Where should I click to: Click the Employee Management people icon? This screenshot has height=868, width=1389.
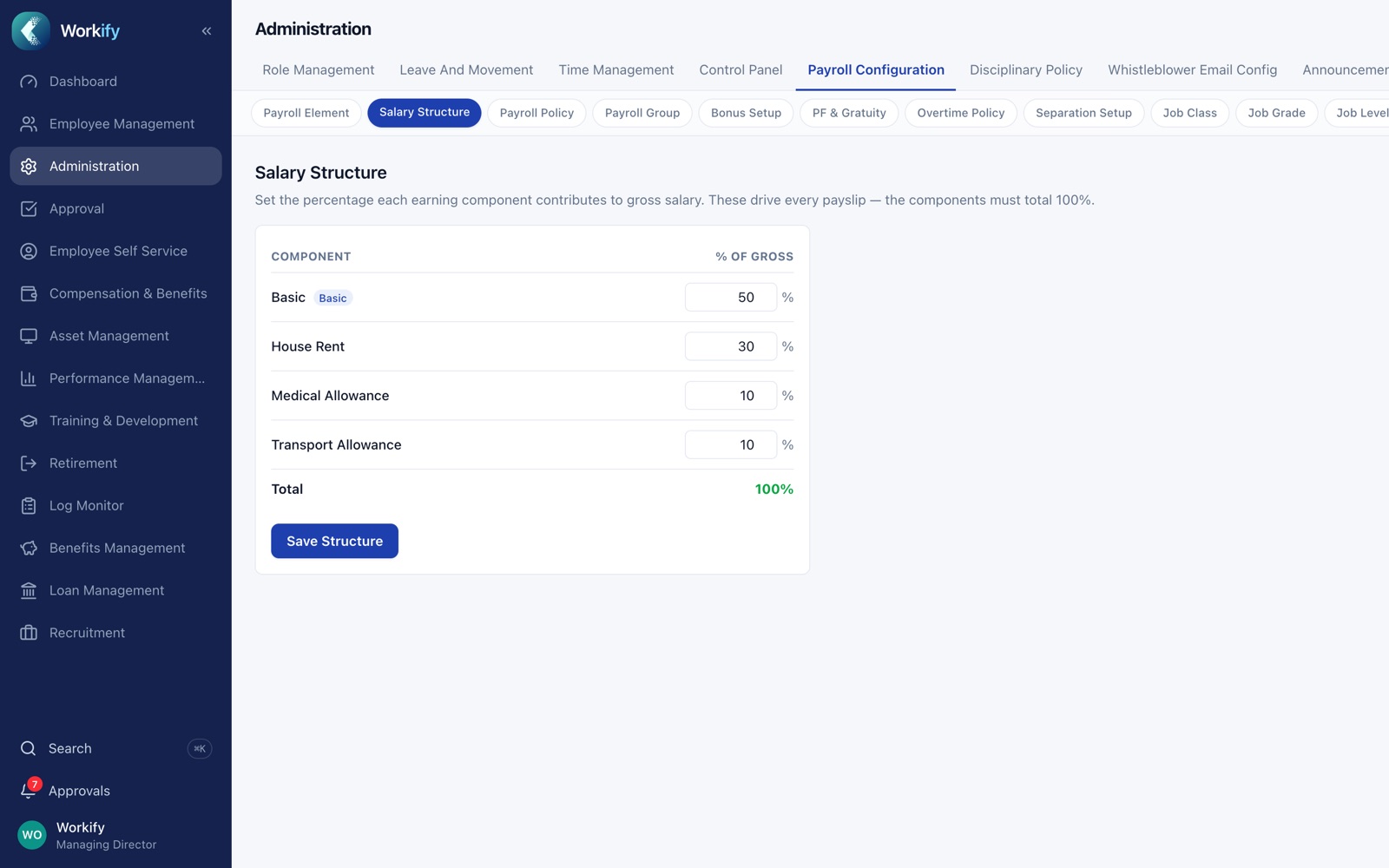click(x=29, y=124)
